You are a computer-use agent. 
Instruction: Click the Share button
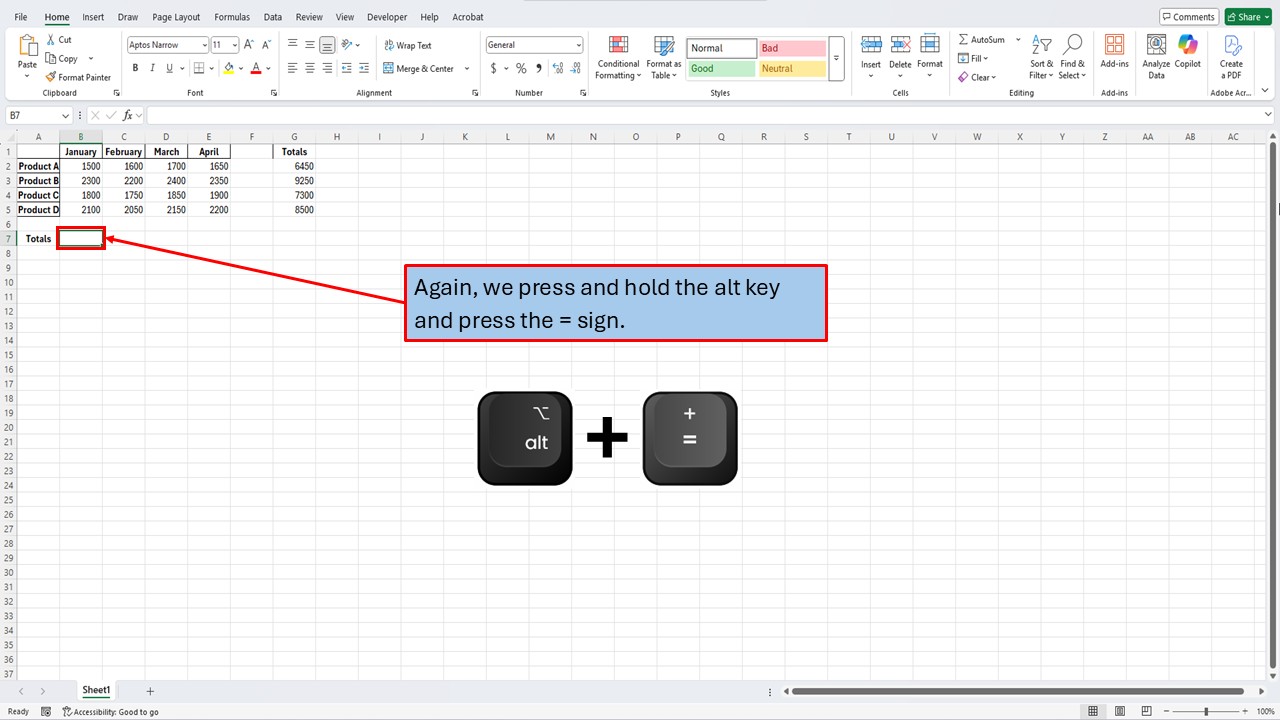[x=1246, y=16]
